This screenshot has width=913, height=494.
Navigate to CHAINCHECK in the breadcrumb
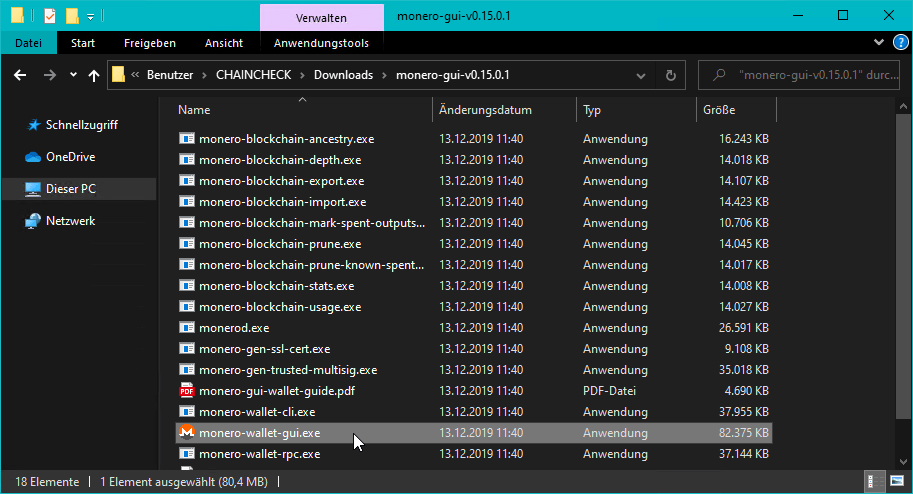[253, 75]
